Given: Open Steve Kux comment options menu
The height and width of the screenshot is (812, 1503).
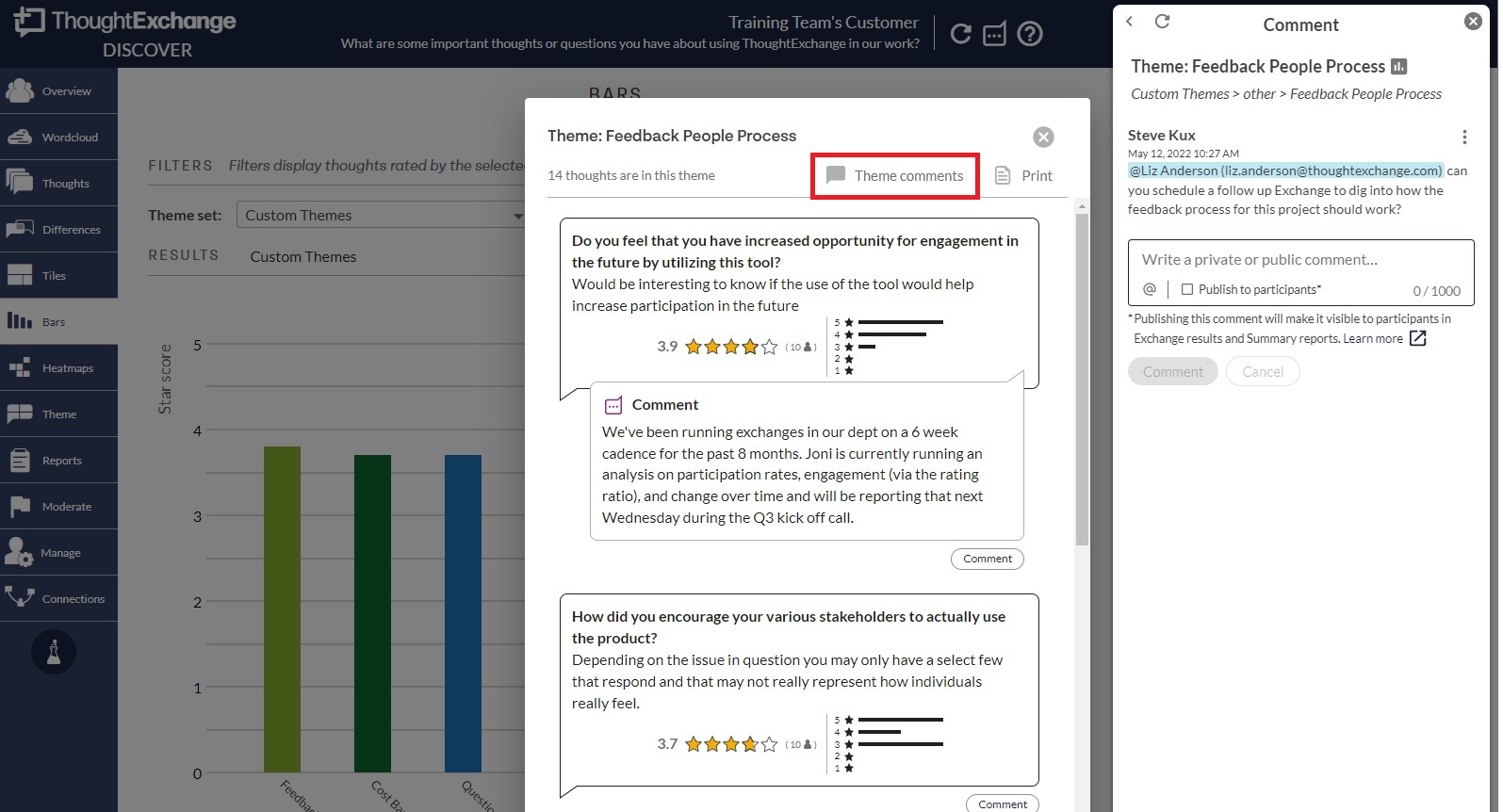Looking at the screenshot, I should point(1464,137).
